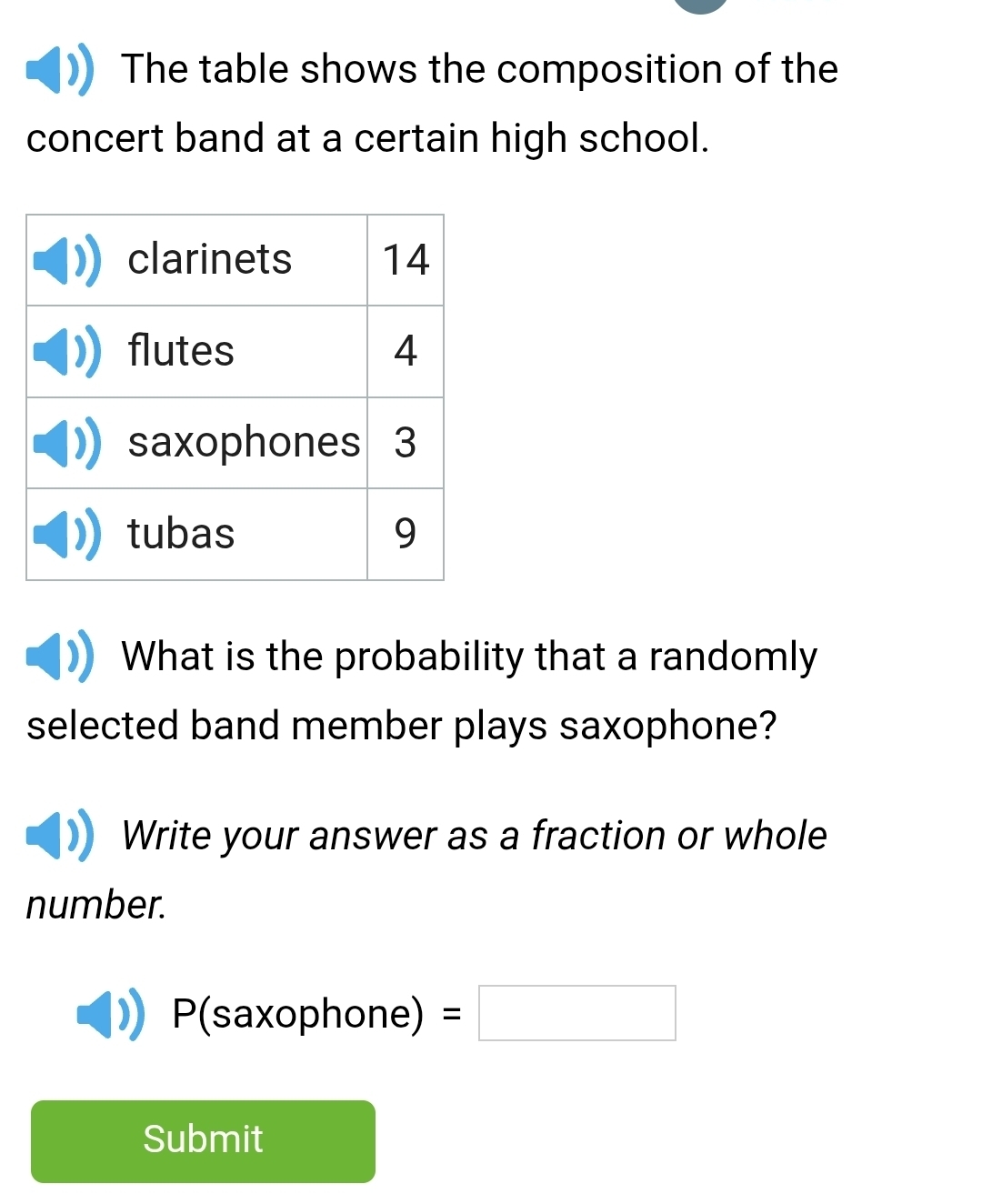Play audio for the table description sentence
The image size is (982, 1204).
click(x=59, y=70)
